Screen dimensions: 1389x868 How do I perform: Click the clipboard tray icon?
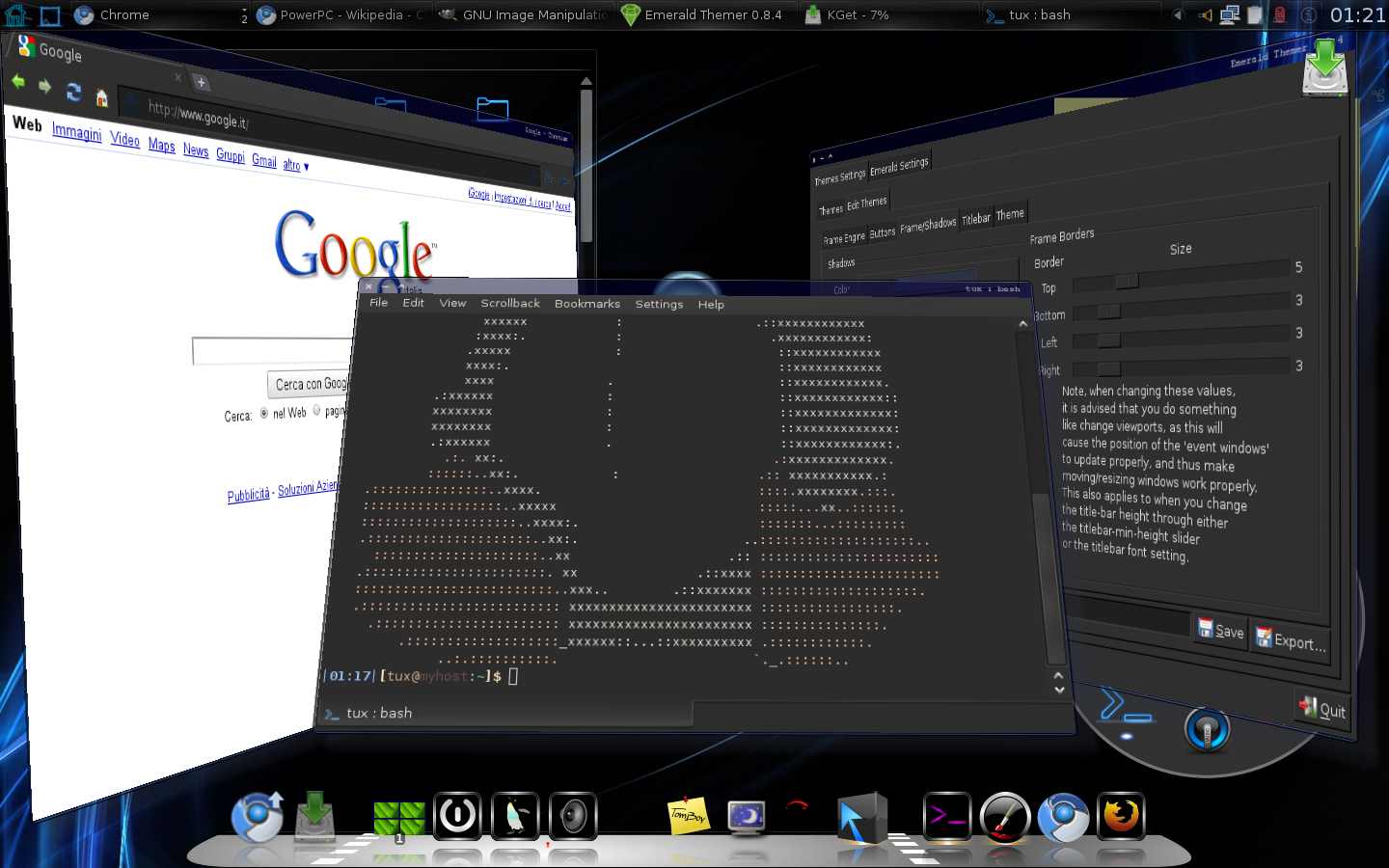point(1254,14)
